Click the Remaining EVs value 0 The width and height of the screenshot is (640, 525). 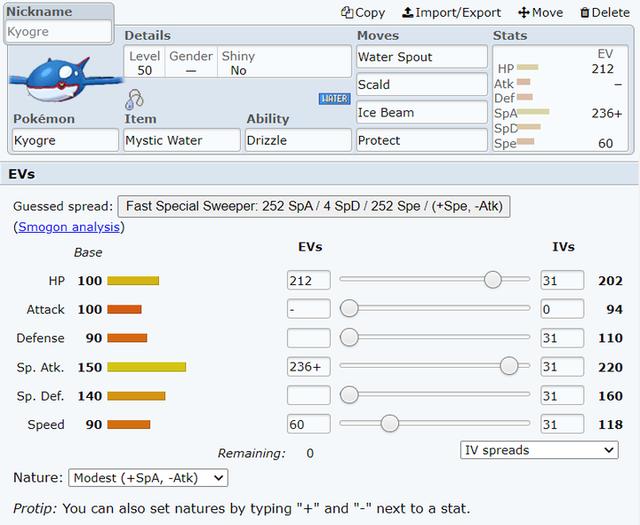tap(310, 453)
